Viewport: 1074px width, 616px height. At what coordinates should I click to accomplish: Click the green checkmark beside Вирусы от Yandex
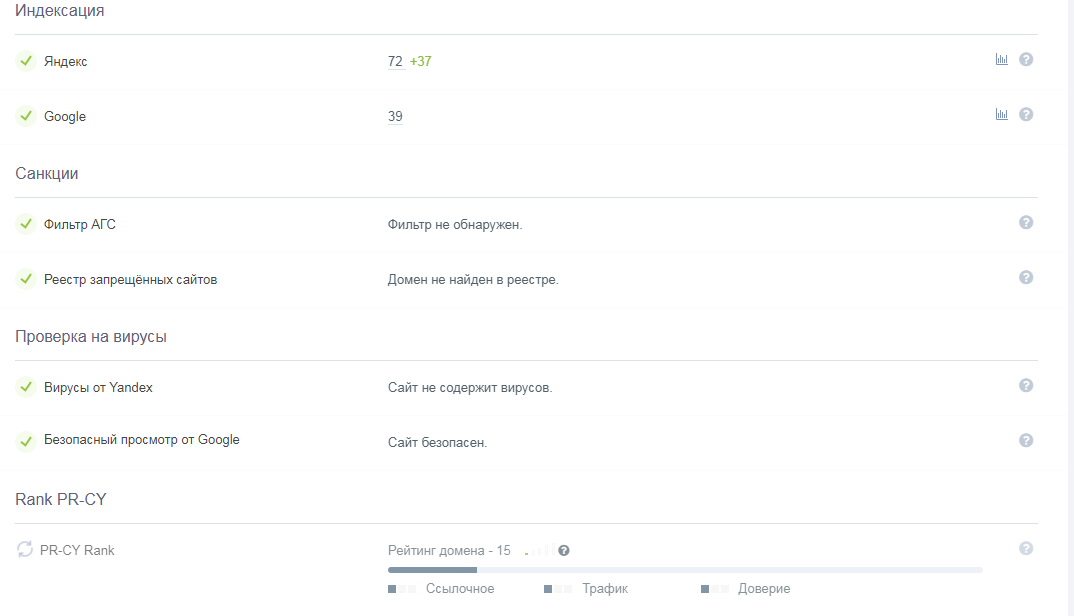coord(26,387)
